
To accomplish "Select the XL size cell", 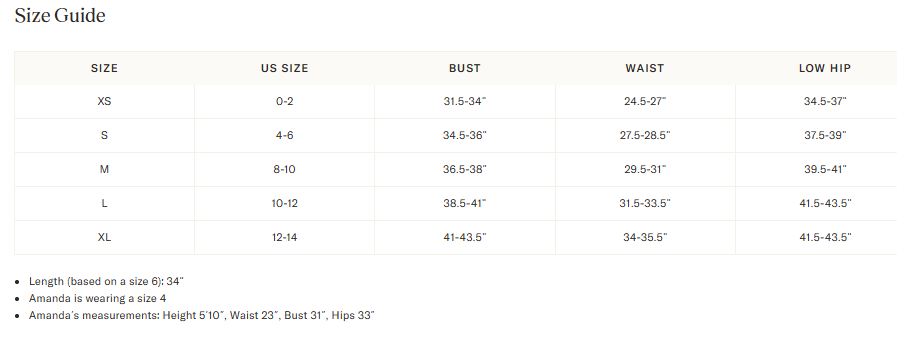I will tap(104, 237).
